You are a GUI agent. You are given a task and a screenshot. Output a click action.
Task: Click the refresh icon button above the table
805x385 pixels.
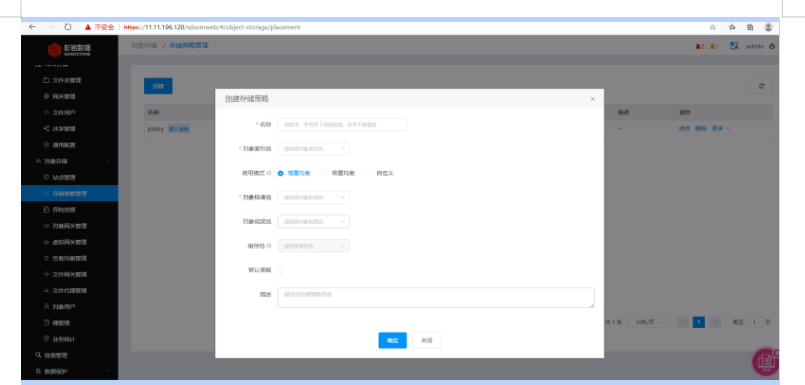pos(761,86)
